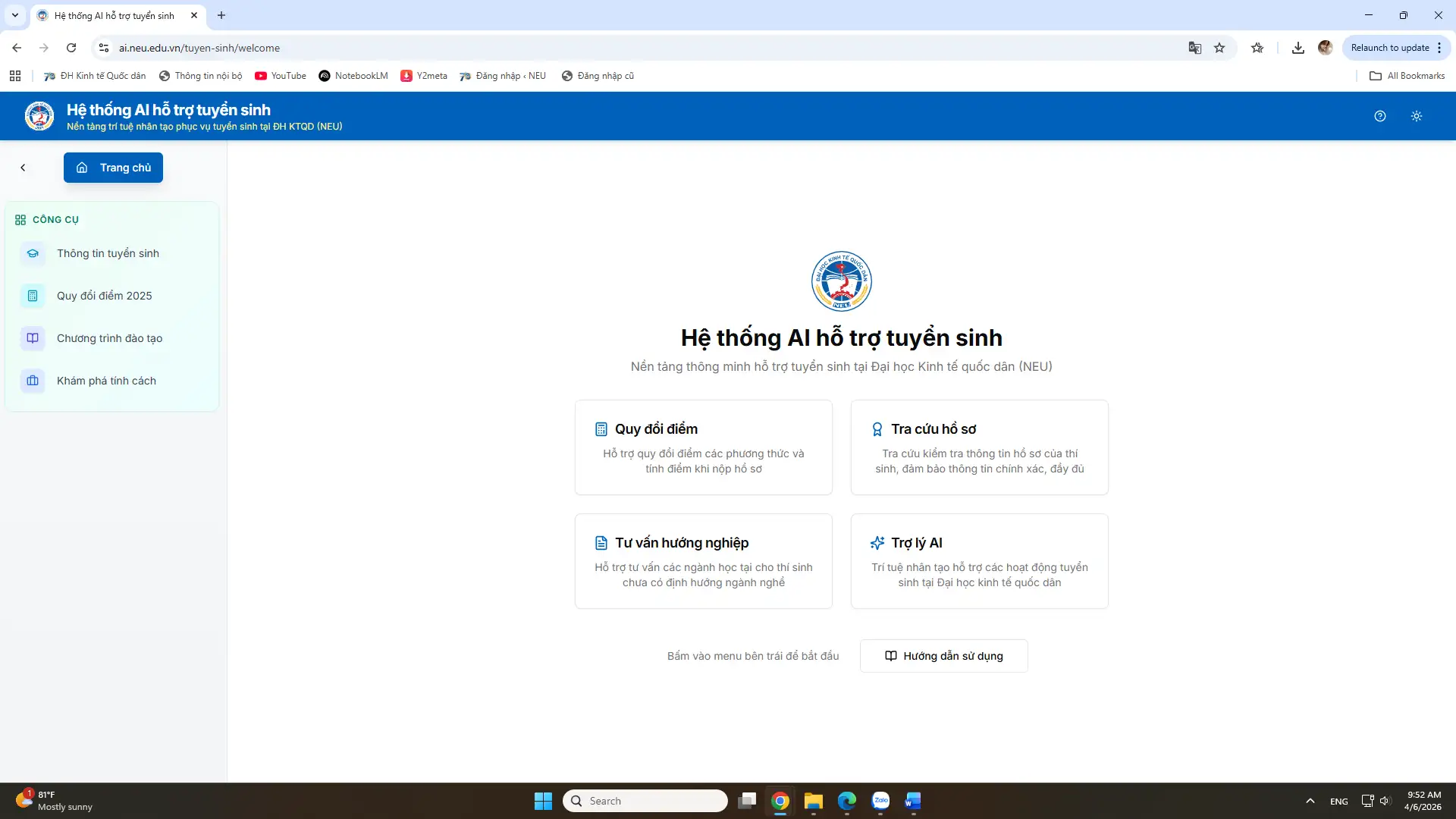Open Chrome tab search dropdown arrow
The height and width of the screenshot is (819, 1456).
[x=14, y=15]
